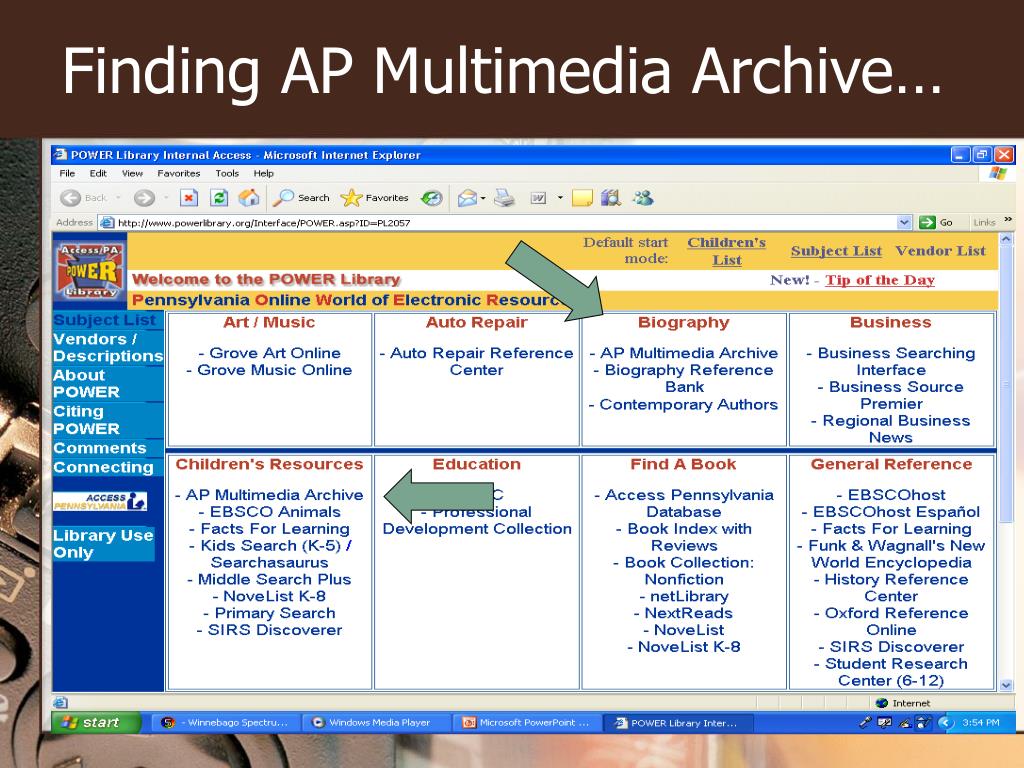Open the Tools menu
Screen dimensions: 1024x768
[x=227, y=173]
